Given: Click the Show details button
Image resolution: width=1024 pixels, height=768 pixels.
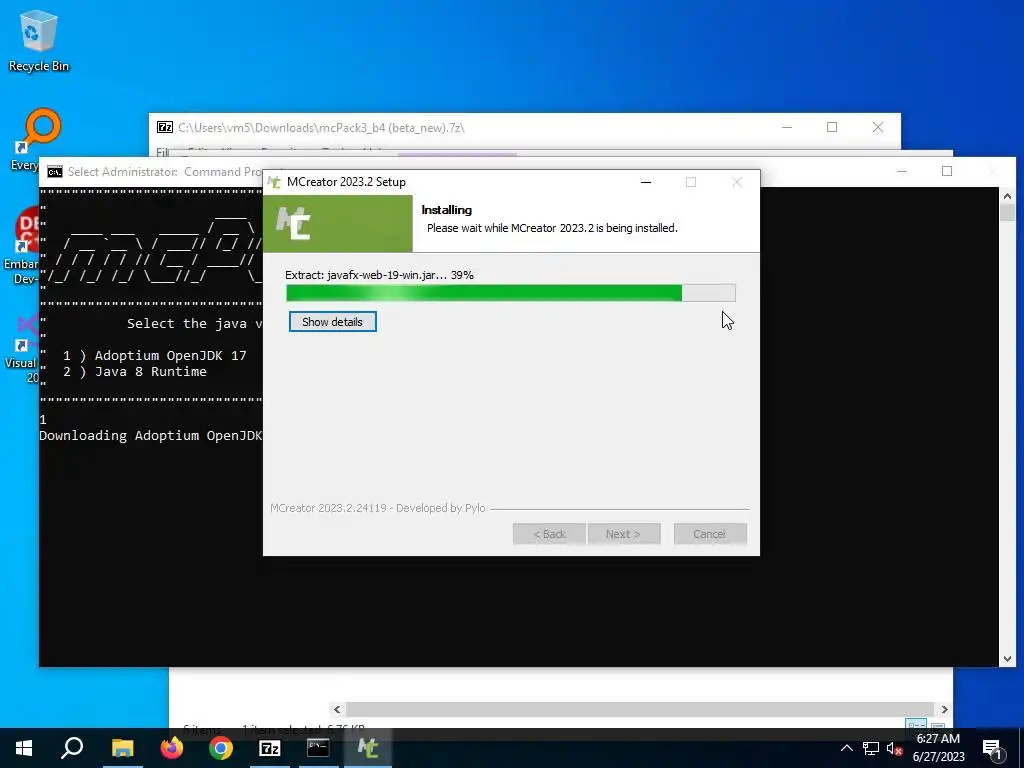Looking at the screenshot, I should pyautogui.click(x=332, y=322).
